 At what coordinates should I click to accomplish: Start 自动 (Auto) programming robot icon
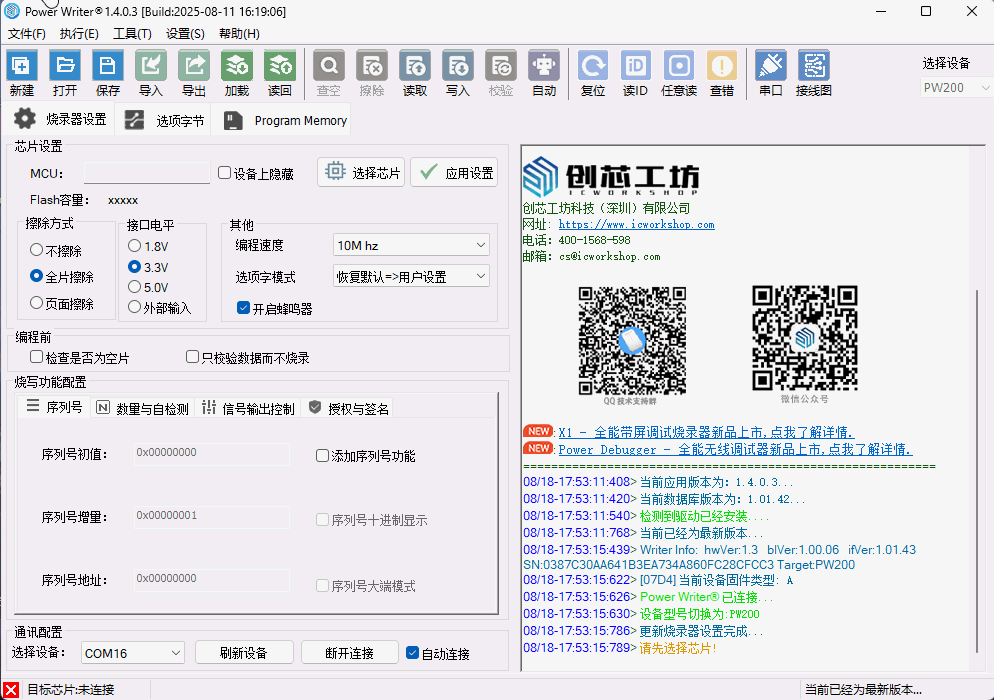(545, 73)
